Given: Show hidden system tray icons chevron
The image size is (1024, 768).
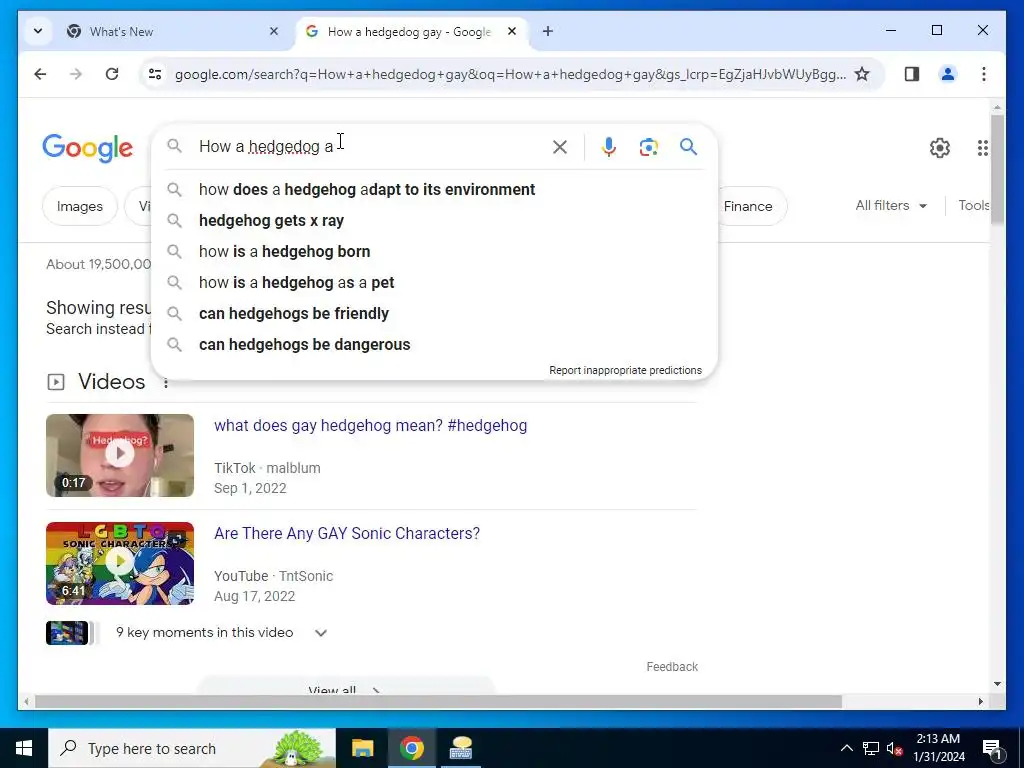Looking at the screenshot, I should (x=846, y=748).
